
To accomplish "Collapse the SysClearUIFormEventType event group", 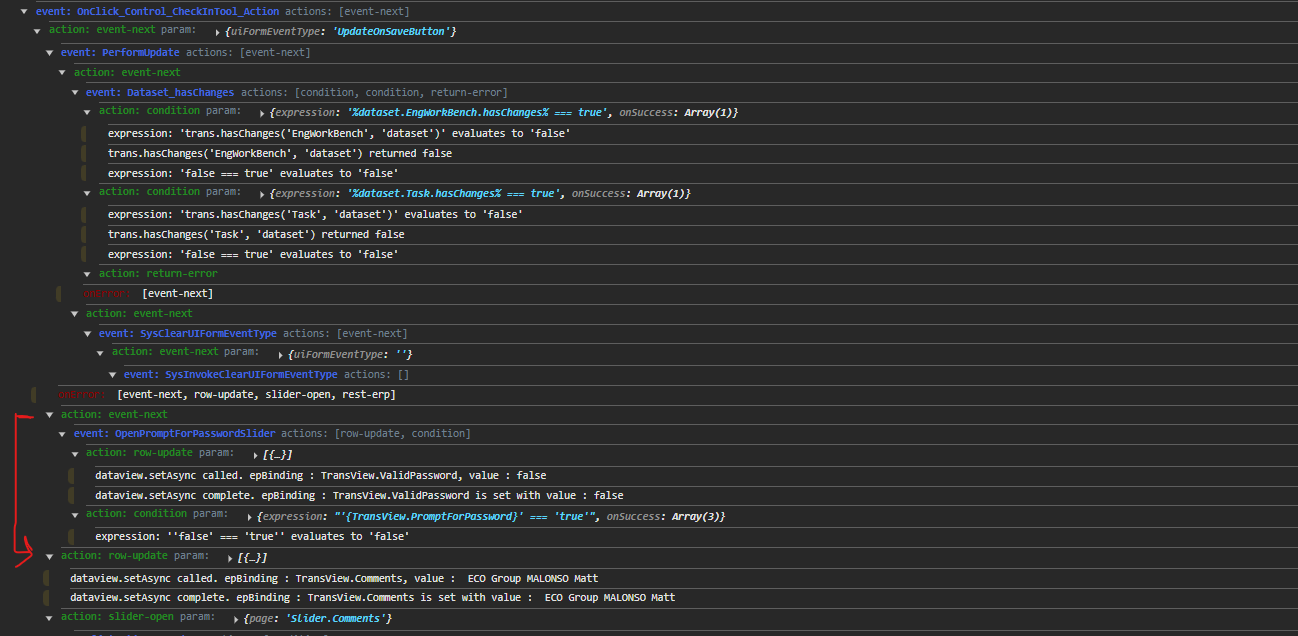I will tap(87, 334).
